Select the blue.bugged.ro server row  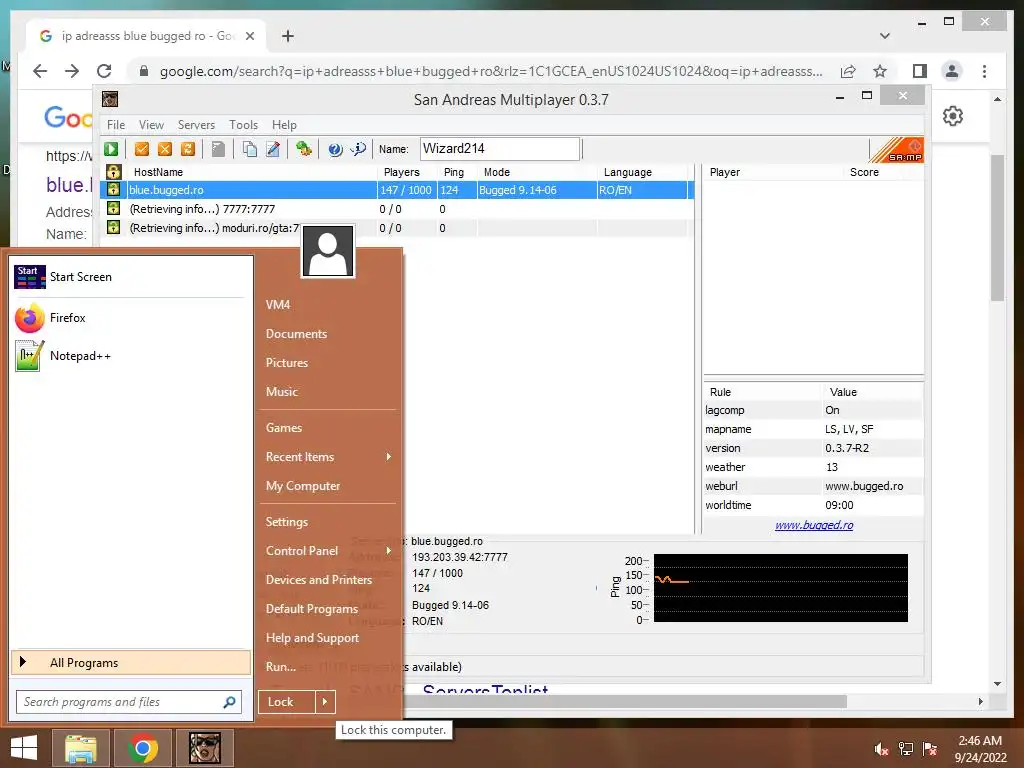click(x=396, y=189)
